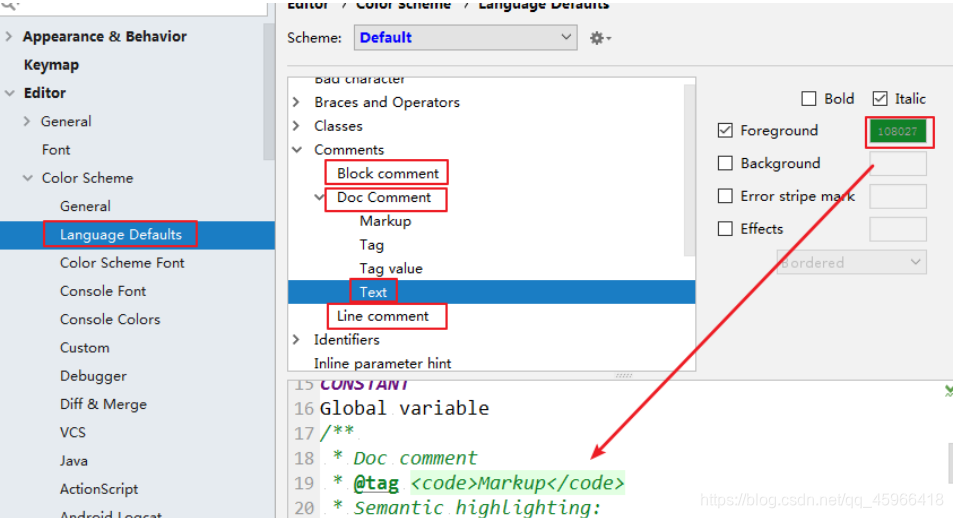Select Tag under Doc Comment
The height and width of the screenshot is (518, 953).
point(371,245)
